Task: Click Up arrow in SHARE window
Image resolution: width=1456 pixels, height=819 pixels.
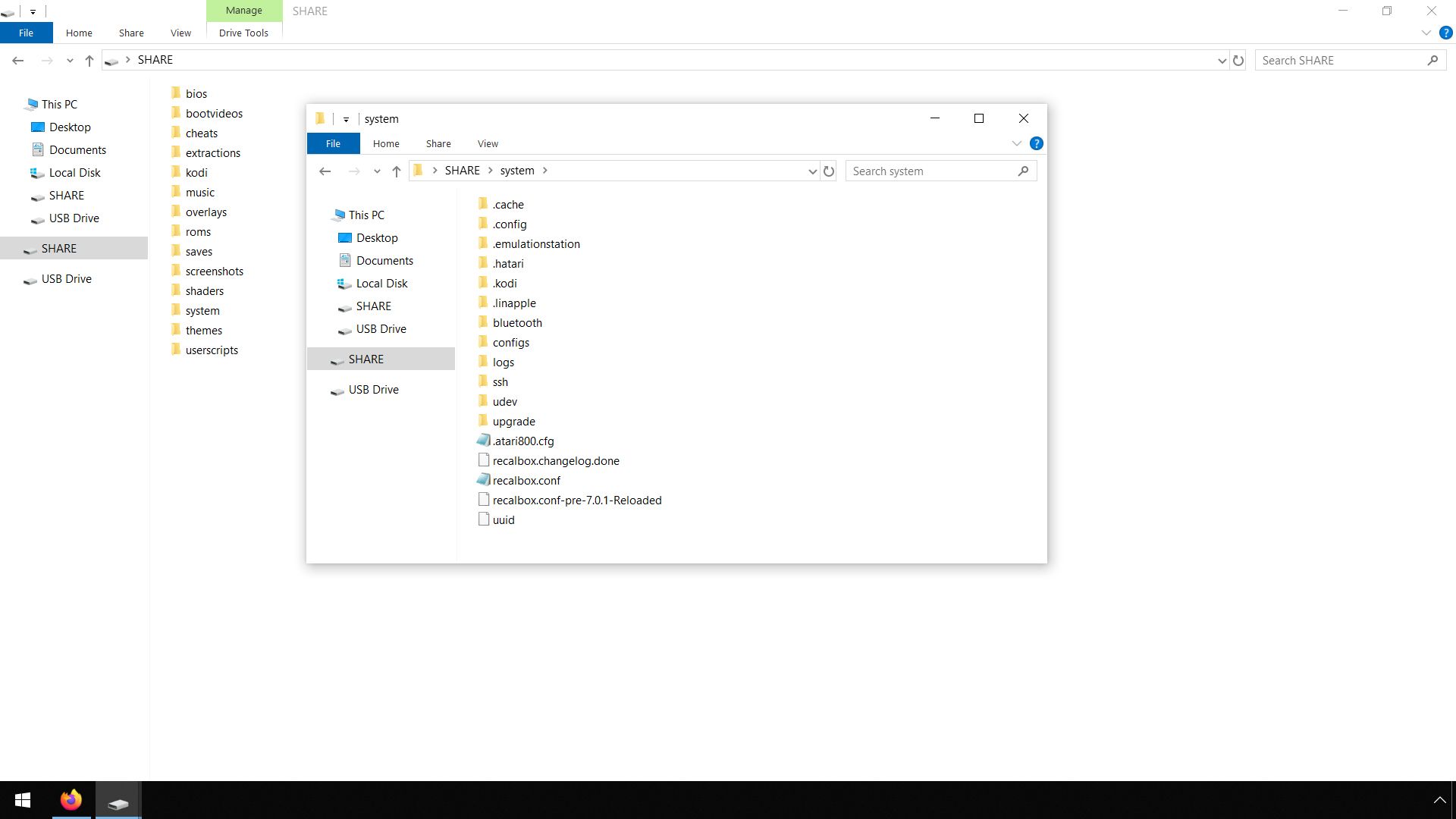Action: (89, 61)
